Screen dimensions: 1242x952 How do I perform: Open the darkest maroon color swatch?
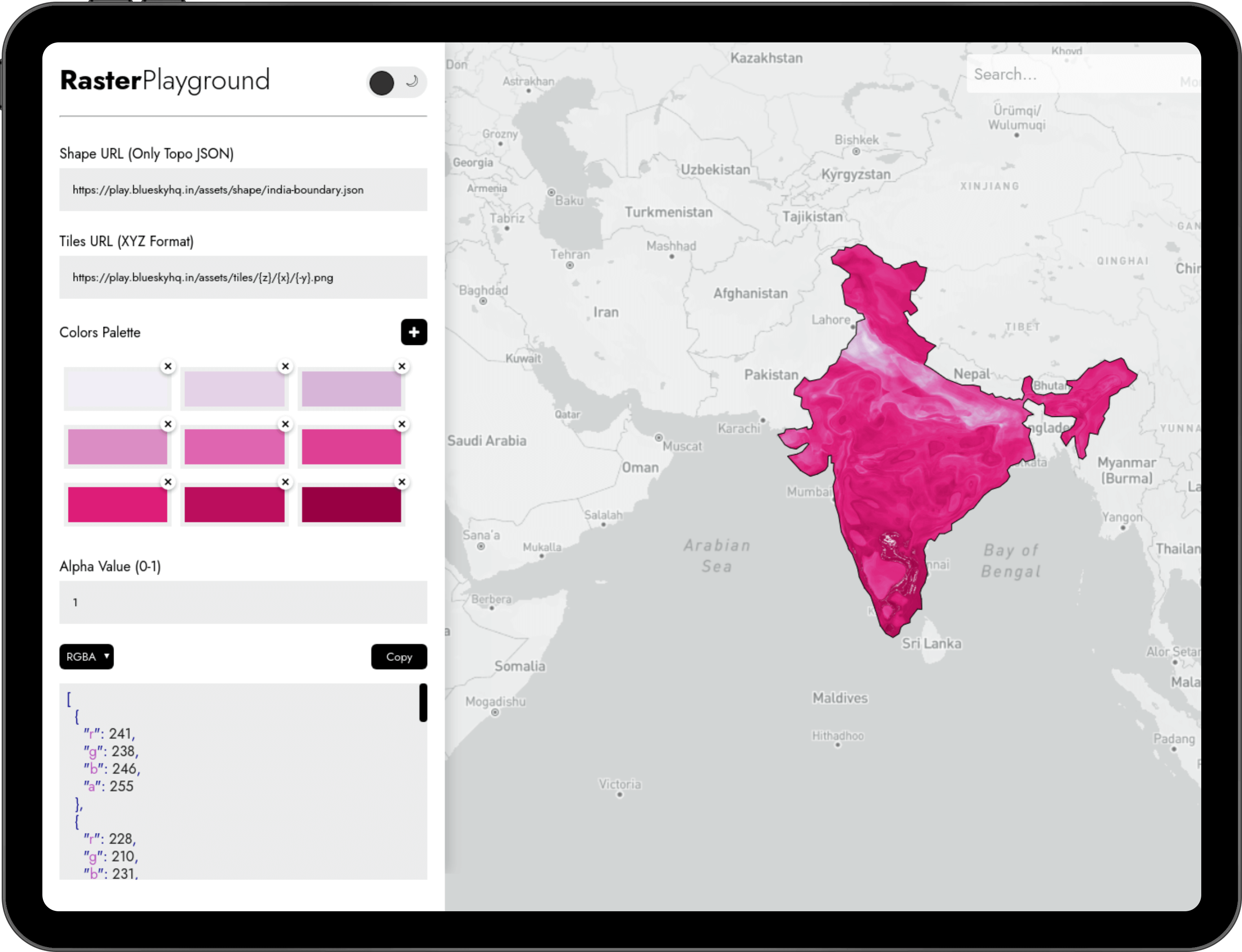point(351,504)
